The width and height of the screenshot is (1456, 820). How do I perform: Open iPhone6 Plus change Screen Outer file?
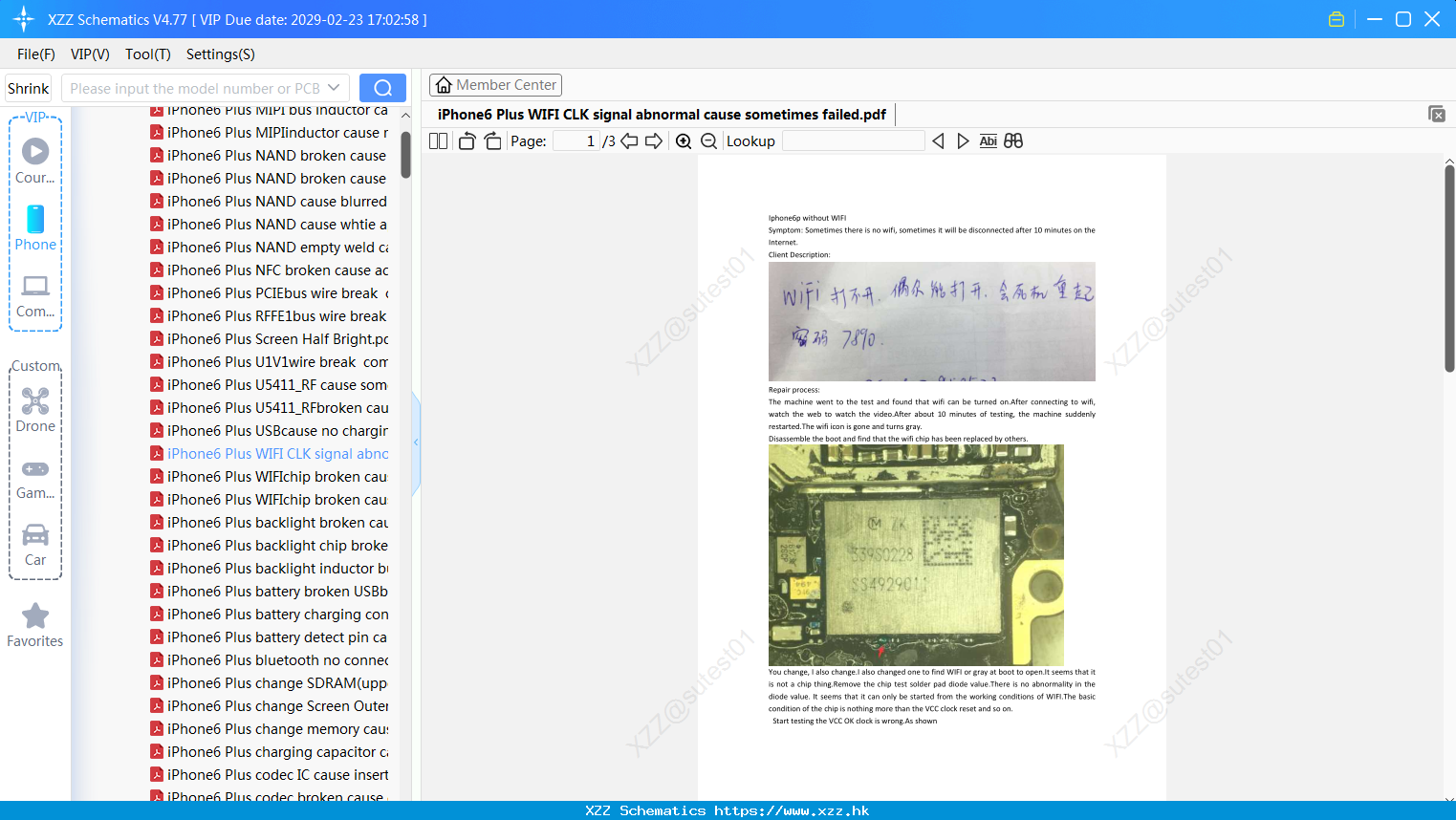pyautogui.click(x=270, y=706)
